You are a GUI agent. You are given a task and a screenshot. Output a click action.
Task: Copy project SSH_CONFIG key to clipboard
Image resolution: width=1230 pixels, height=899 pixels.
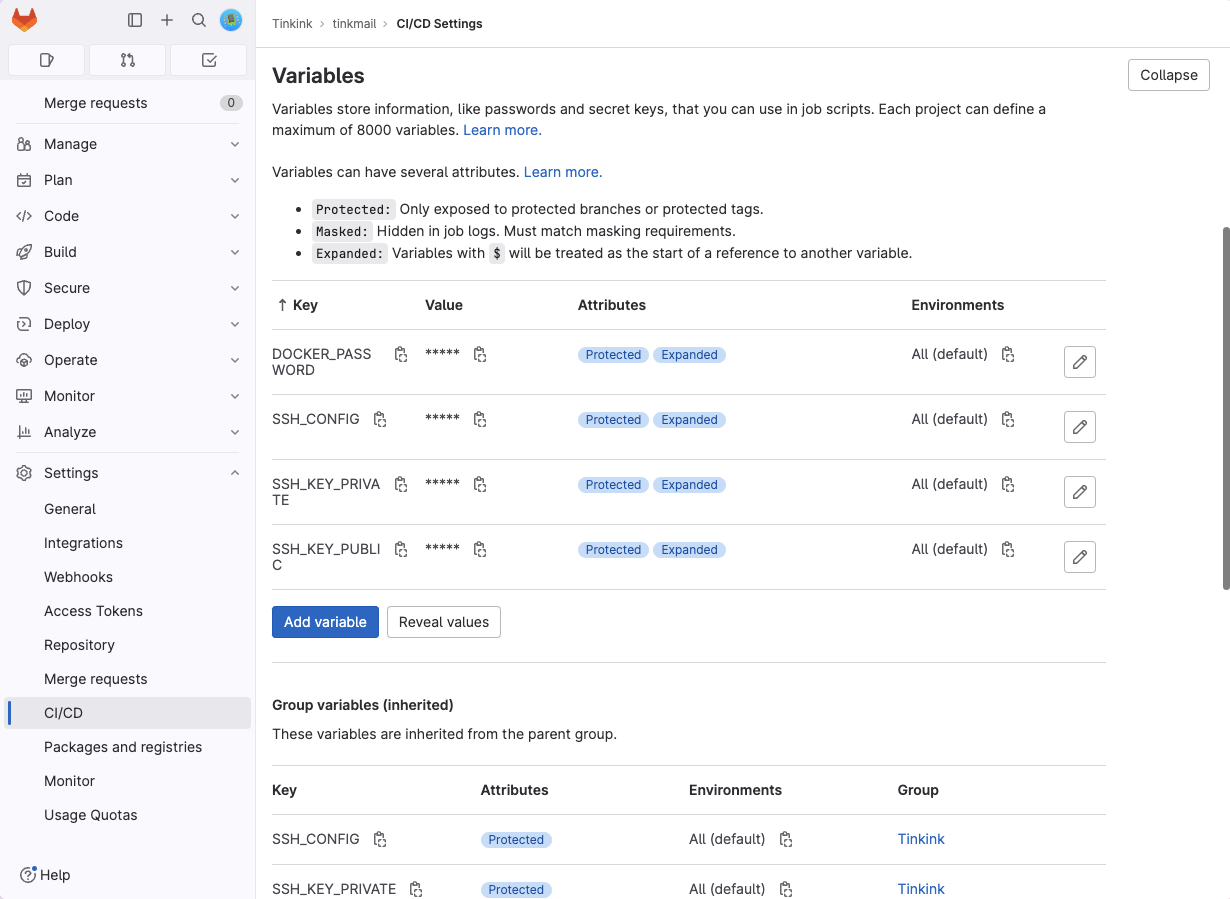(380, 419)
